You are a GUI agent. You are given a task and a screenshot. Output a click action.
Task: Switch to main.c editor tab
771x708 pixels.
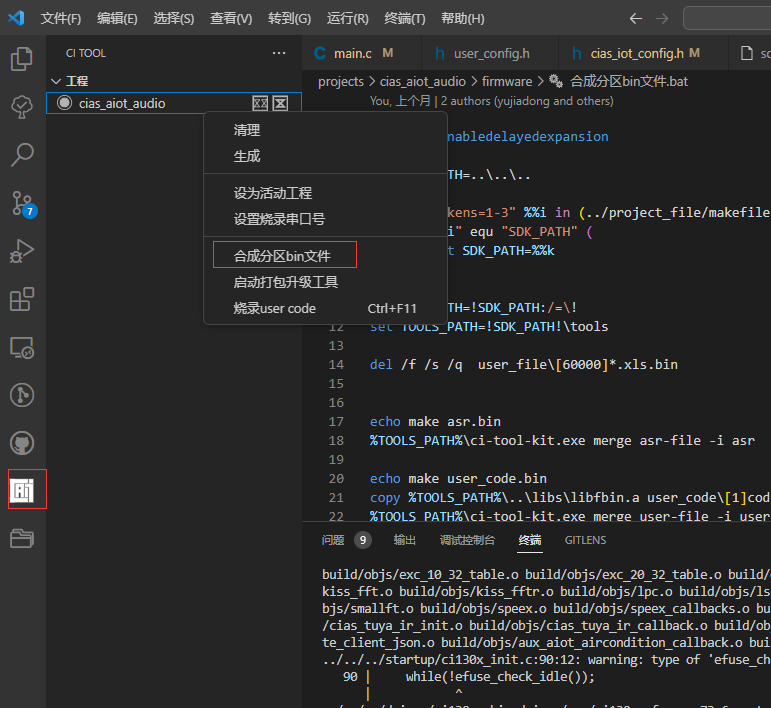tap(361, 53)
